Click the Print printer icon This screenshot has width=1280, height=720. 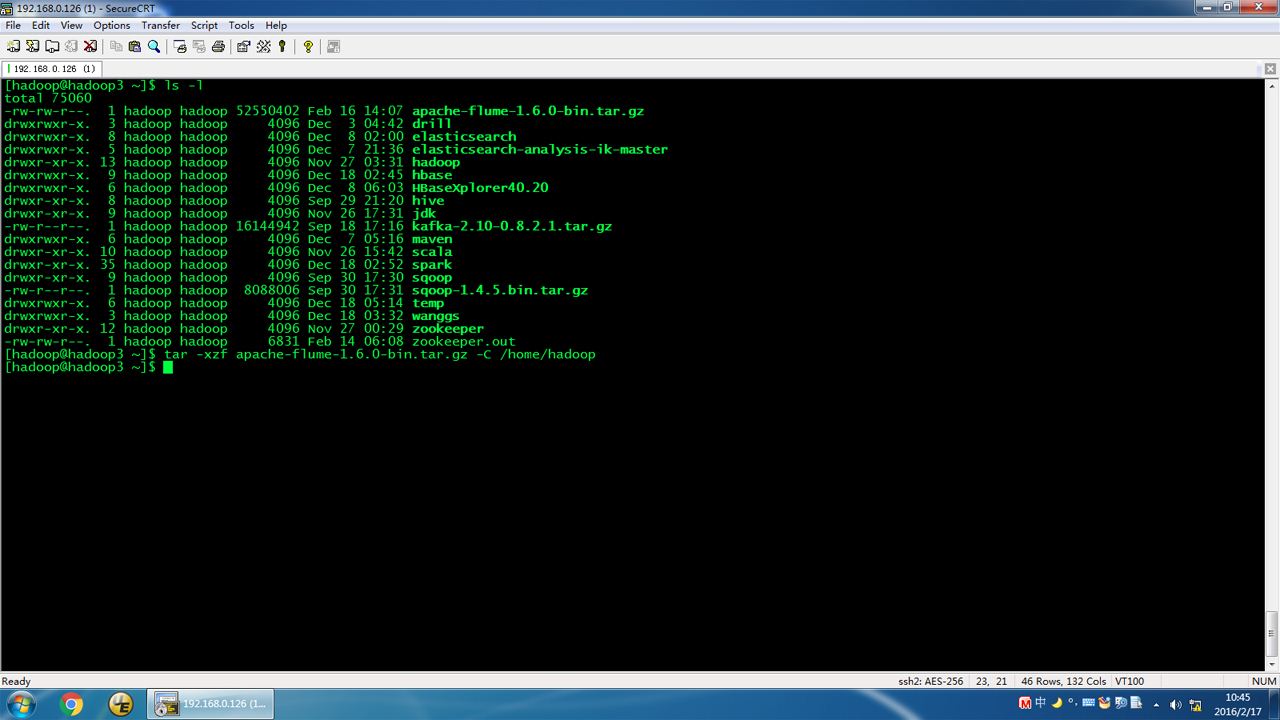218,46
